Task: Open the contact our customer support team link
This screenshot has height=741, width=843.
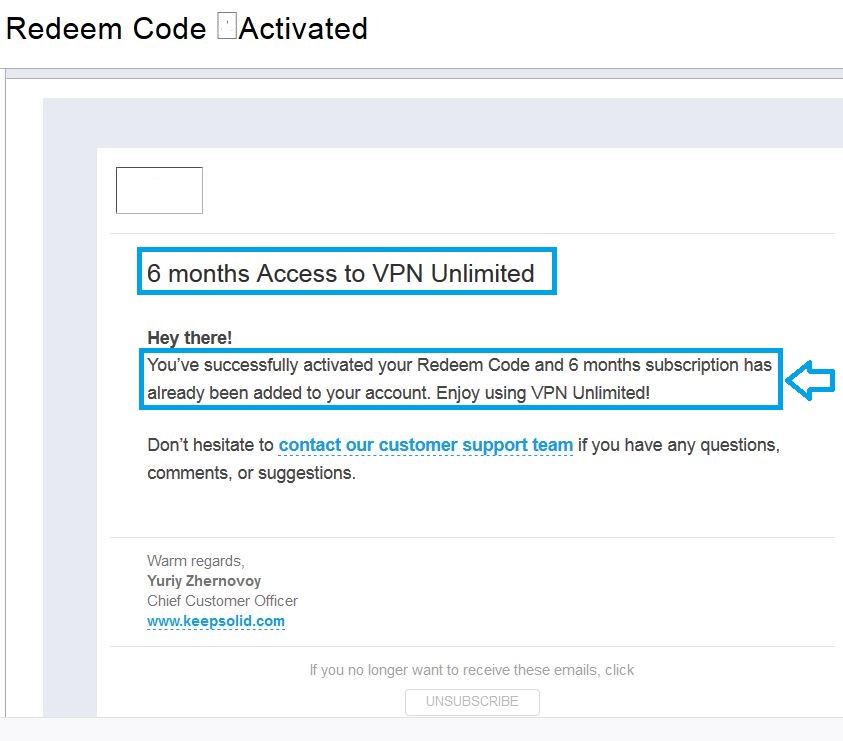Action: (426, 445)
